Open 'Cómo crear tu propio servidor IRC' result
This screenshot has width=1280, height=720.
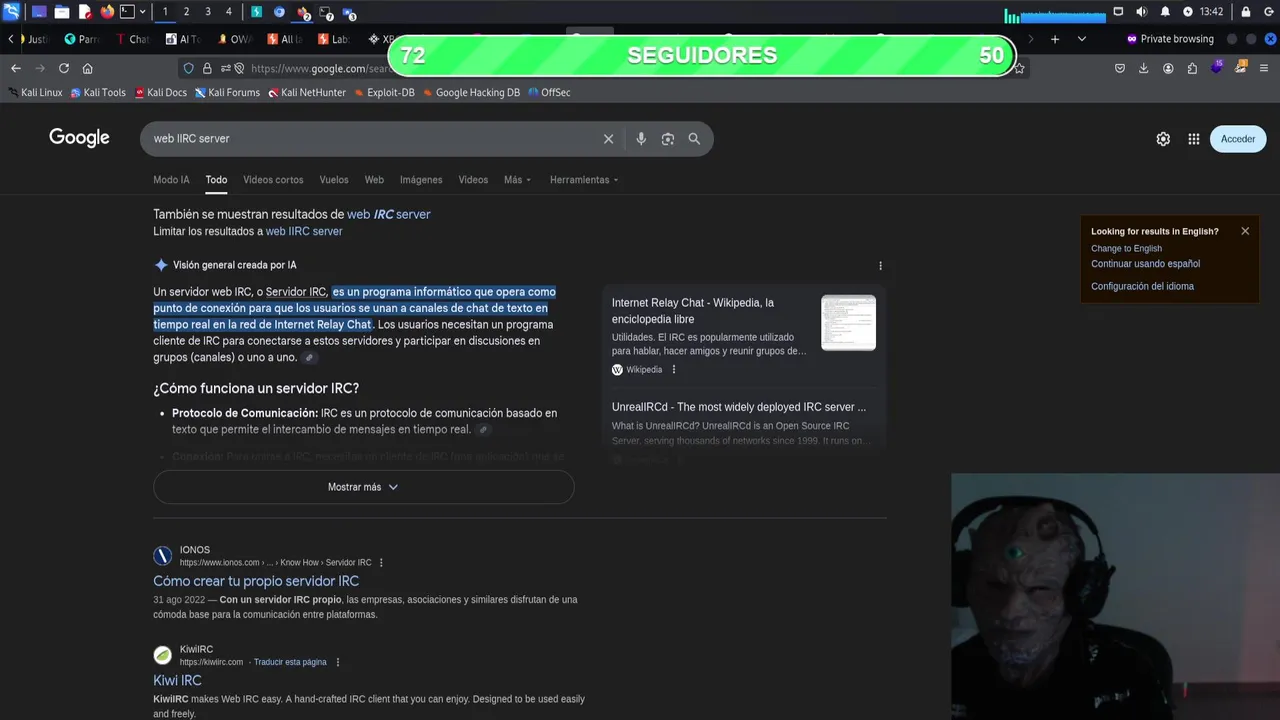256,581
